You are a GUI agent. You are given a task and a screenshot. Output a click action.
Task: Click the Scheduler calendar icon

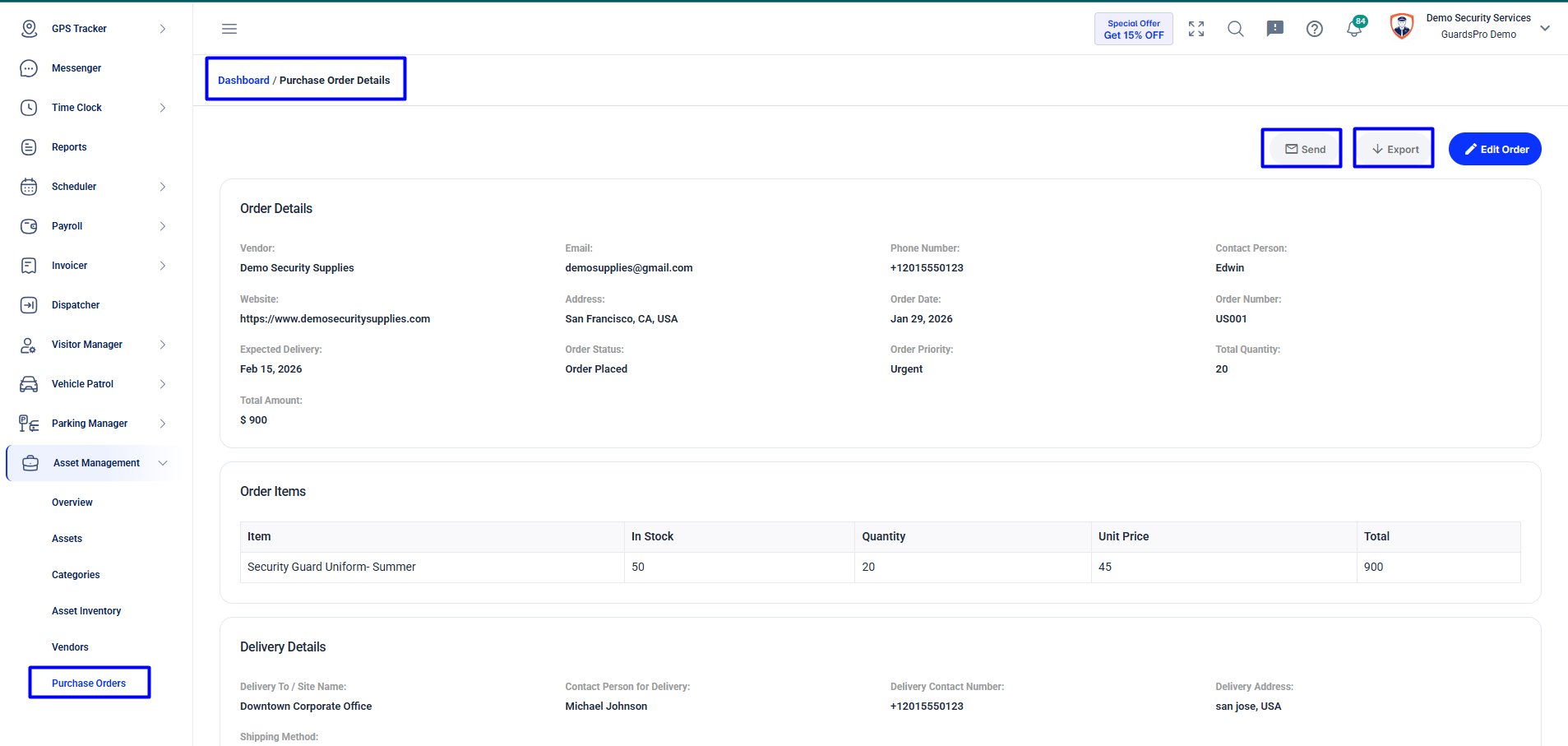pyautogui.click(x=29, y=187)
